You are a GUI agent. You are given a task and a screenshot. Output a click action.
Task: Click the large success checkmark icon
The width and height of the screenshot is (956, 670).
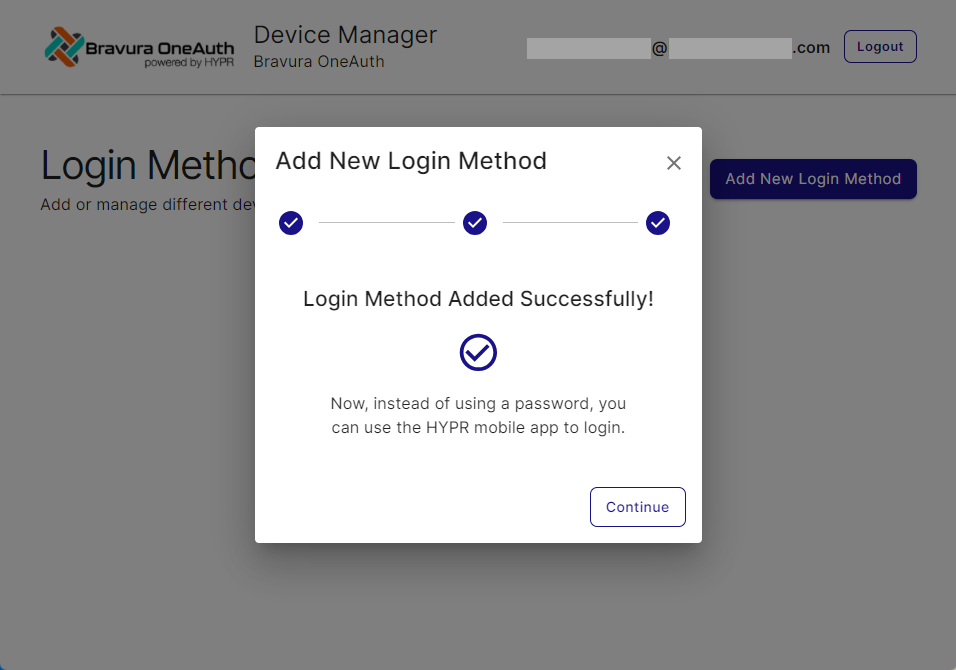pos(478,352)
